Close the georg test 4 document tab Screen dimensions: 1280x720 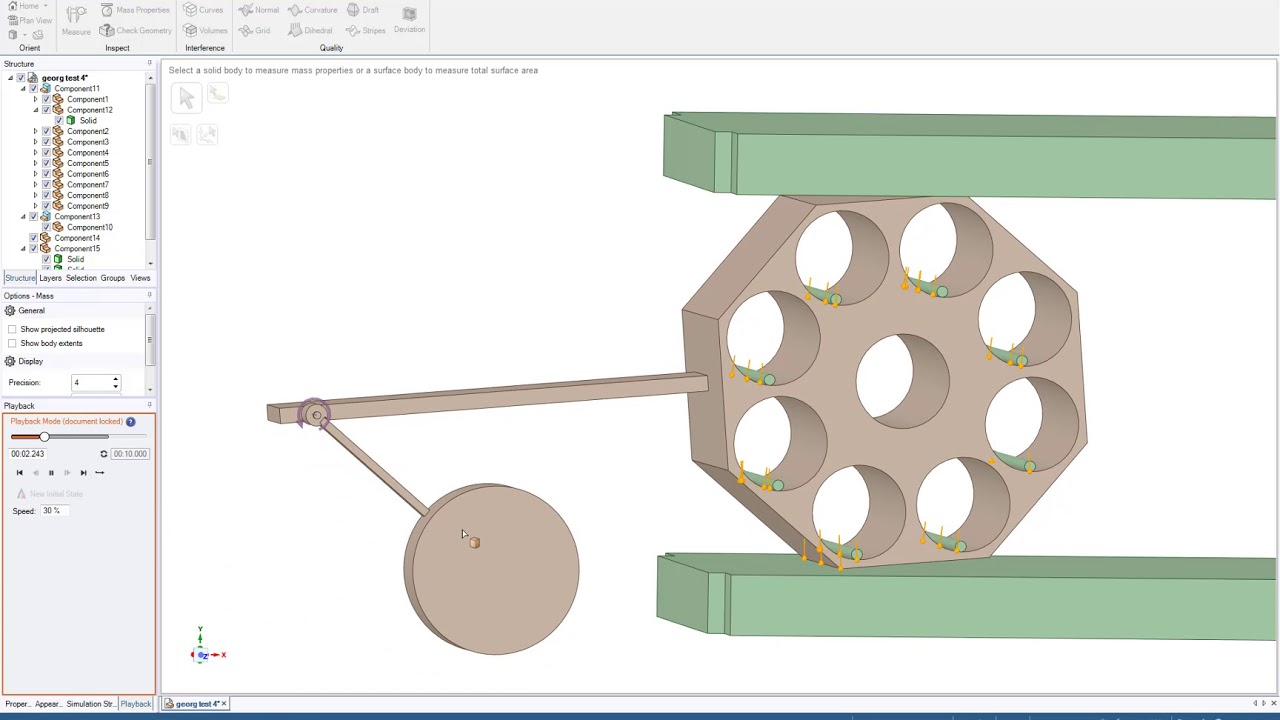(x=224, y=704)
